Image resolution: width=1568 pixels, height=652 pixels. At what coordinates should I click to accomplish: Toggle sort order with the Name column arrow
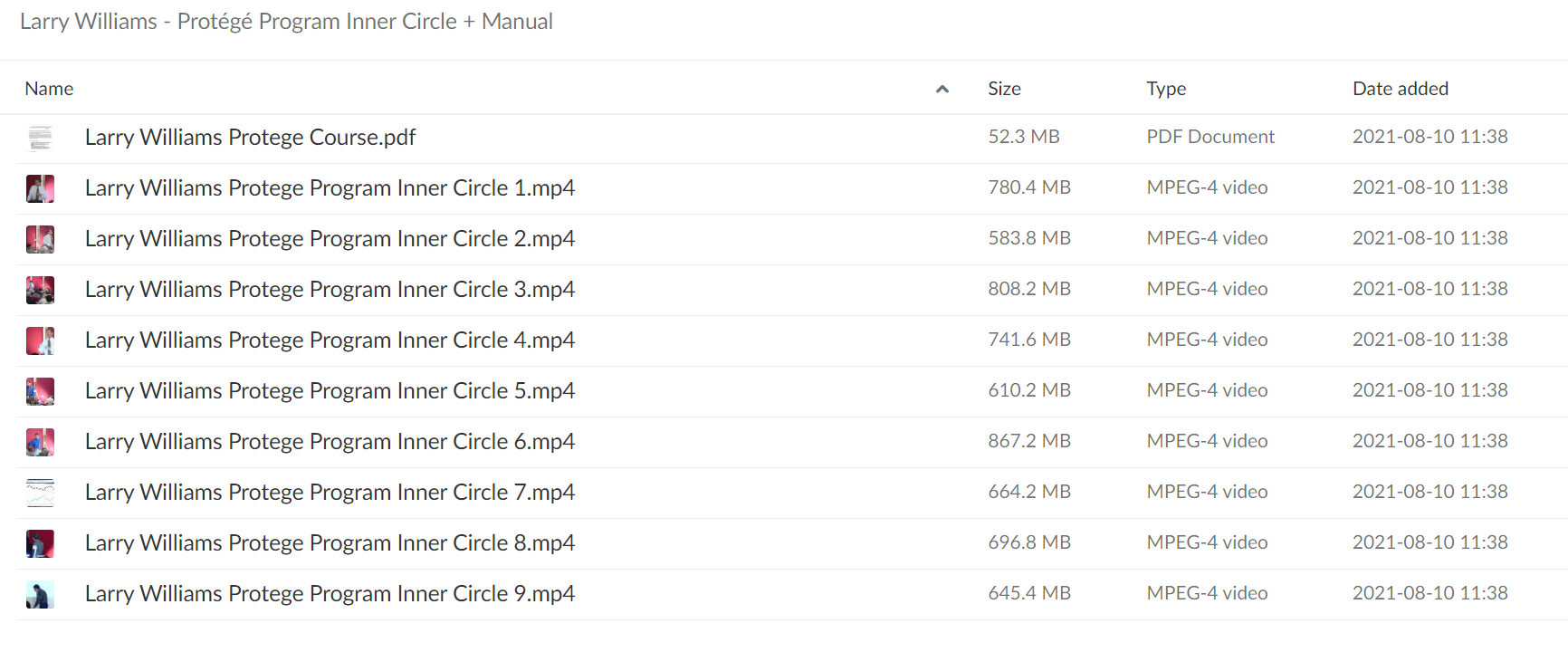tap(942, 89)
